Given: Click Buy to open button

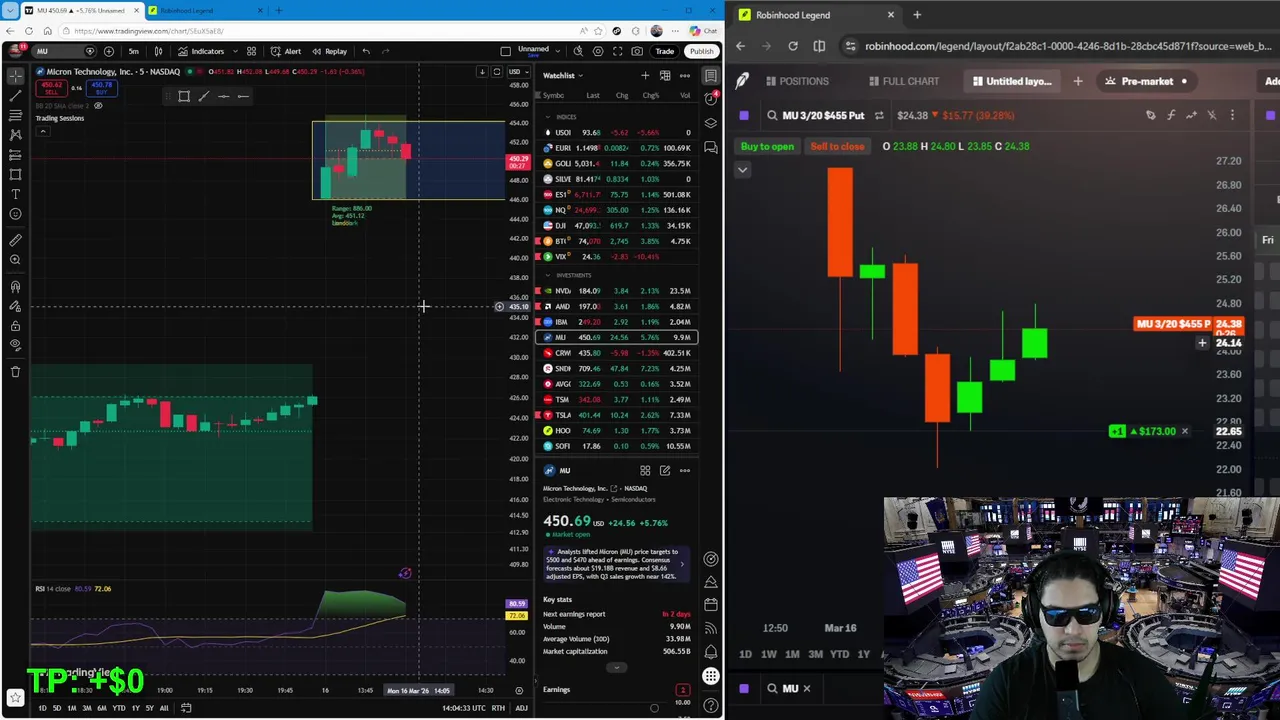Looking at the screenshot, I should click(x=767, y=146).
